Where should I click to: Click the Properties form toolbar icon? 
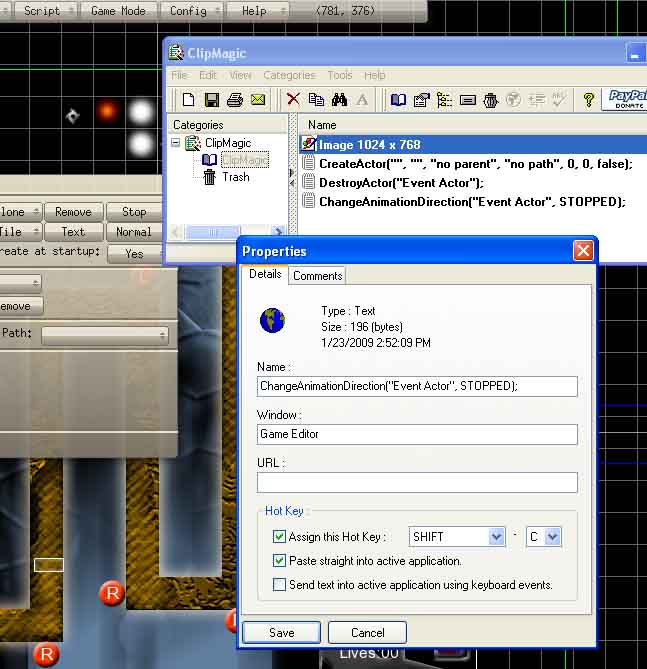click(x=422, y=100)
